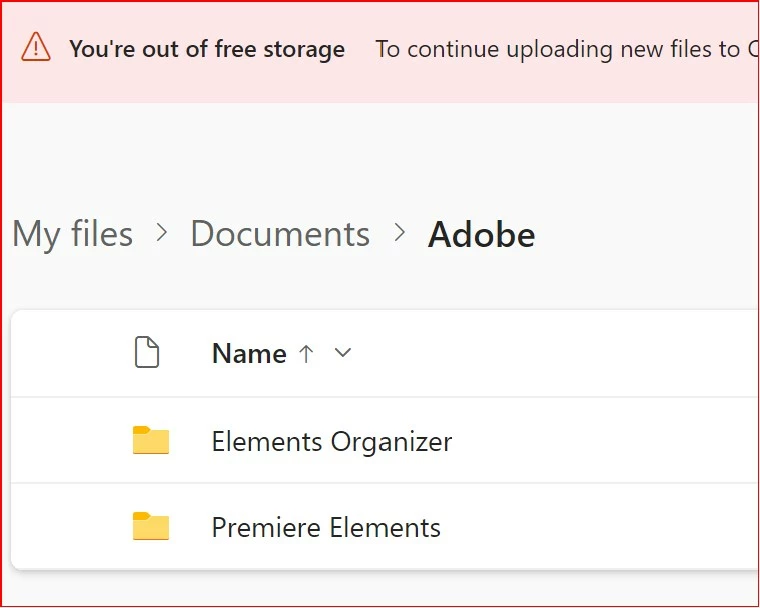Click the current Adobe breadcrumb title
Screen dimensions: 760x608
[x=481, y=235]
